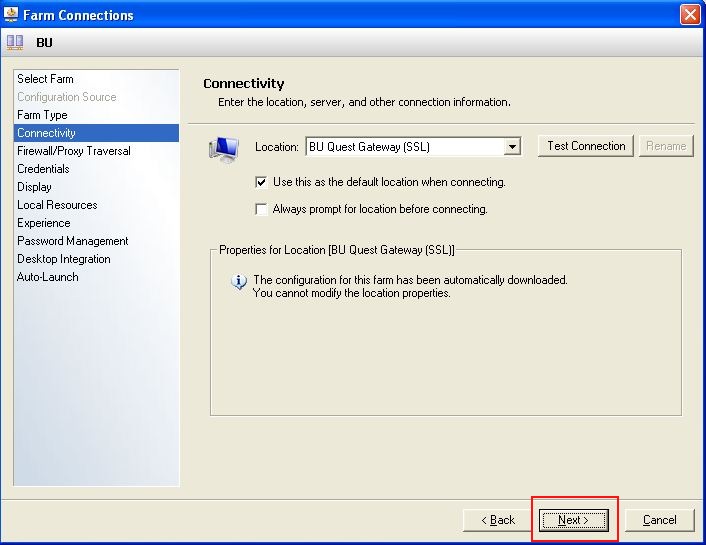Click the information icon in the properties box
706x545 pixels.
coord(239,282)
